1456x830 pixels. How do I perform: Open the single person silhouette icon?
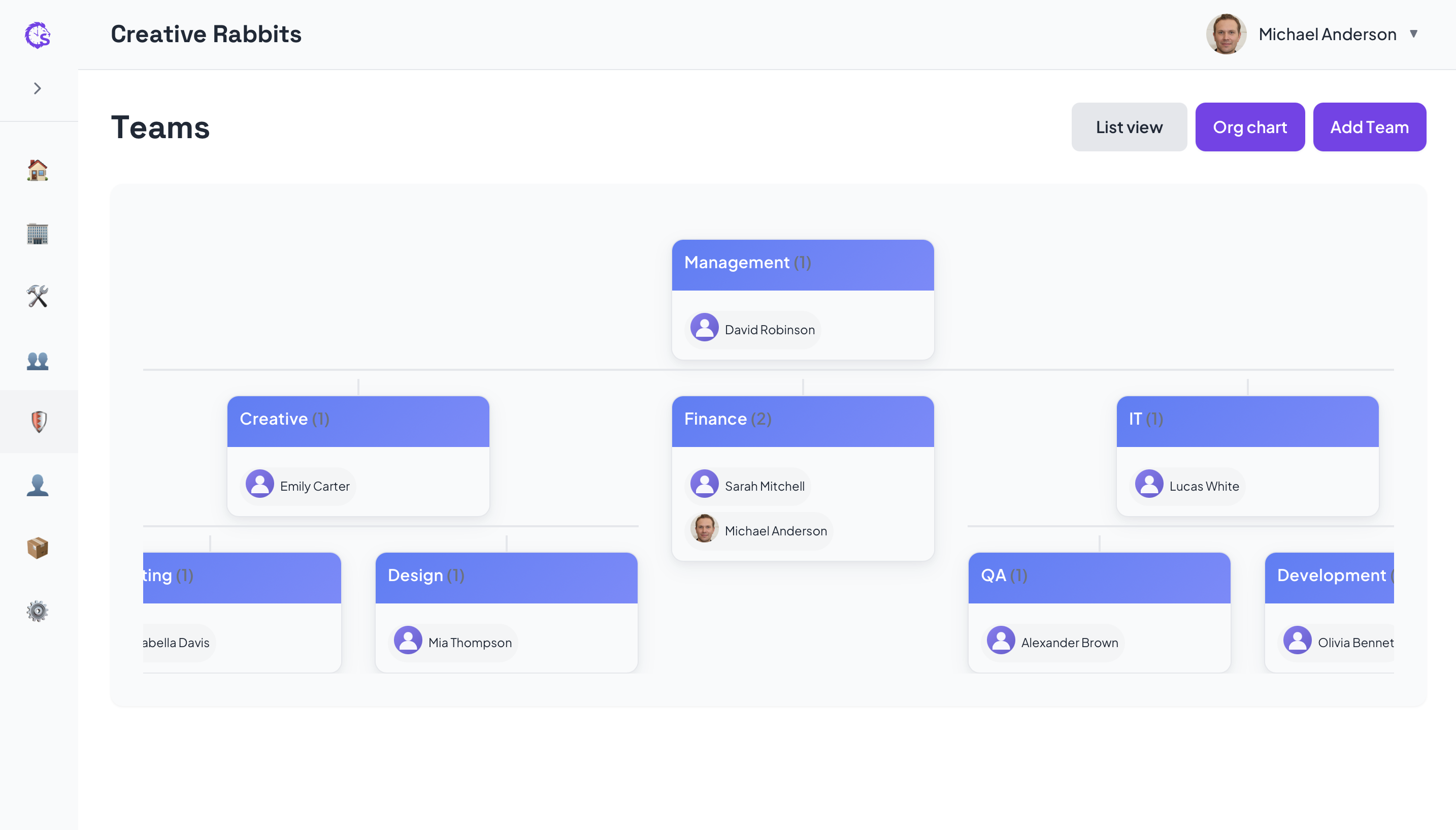tap(38, 485)
